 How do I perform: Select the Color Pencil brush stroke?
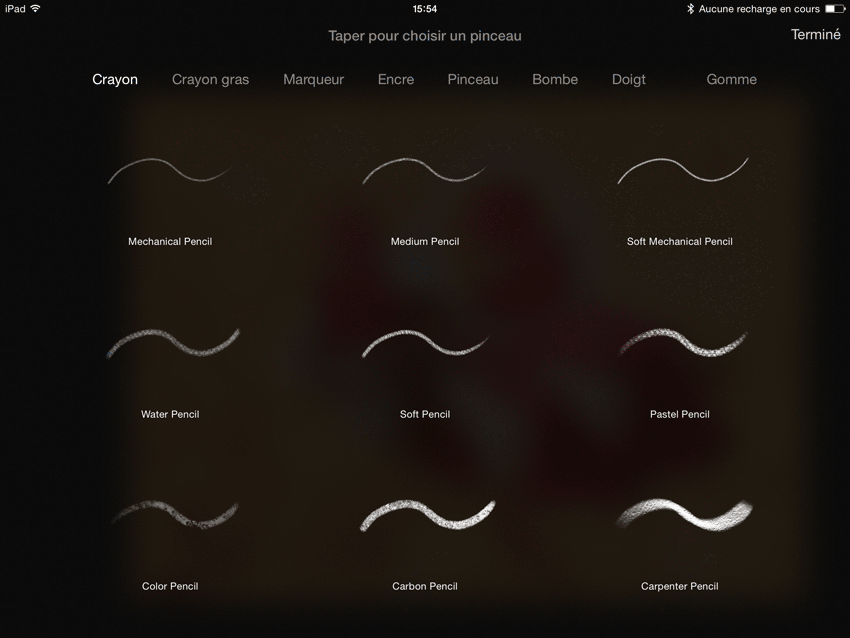pos(175,514)
